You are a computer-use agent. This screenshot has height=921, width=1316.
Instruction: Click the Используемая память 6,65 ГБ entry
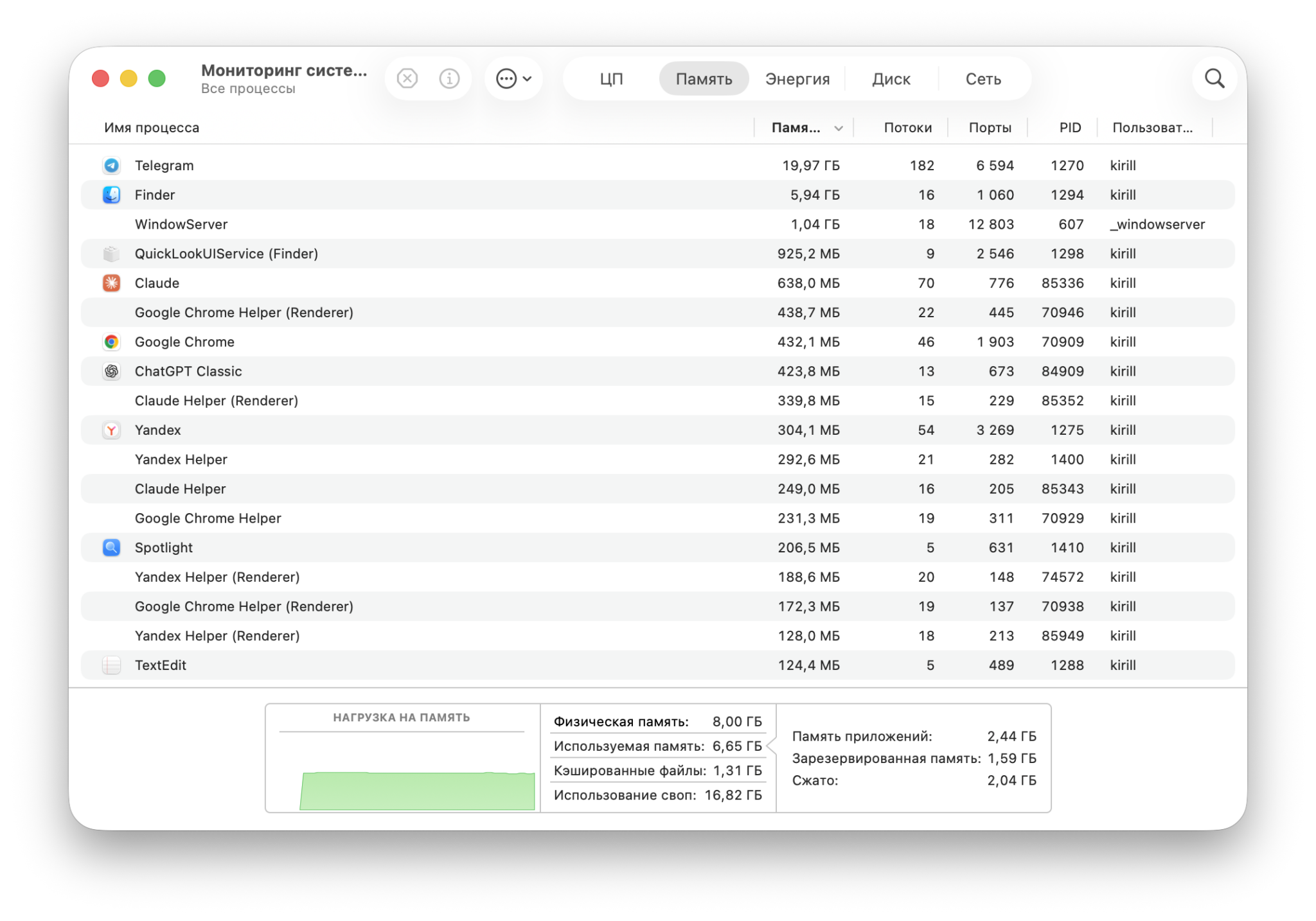point(657,746)
